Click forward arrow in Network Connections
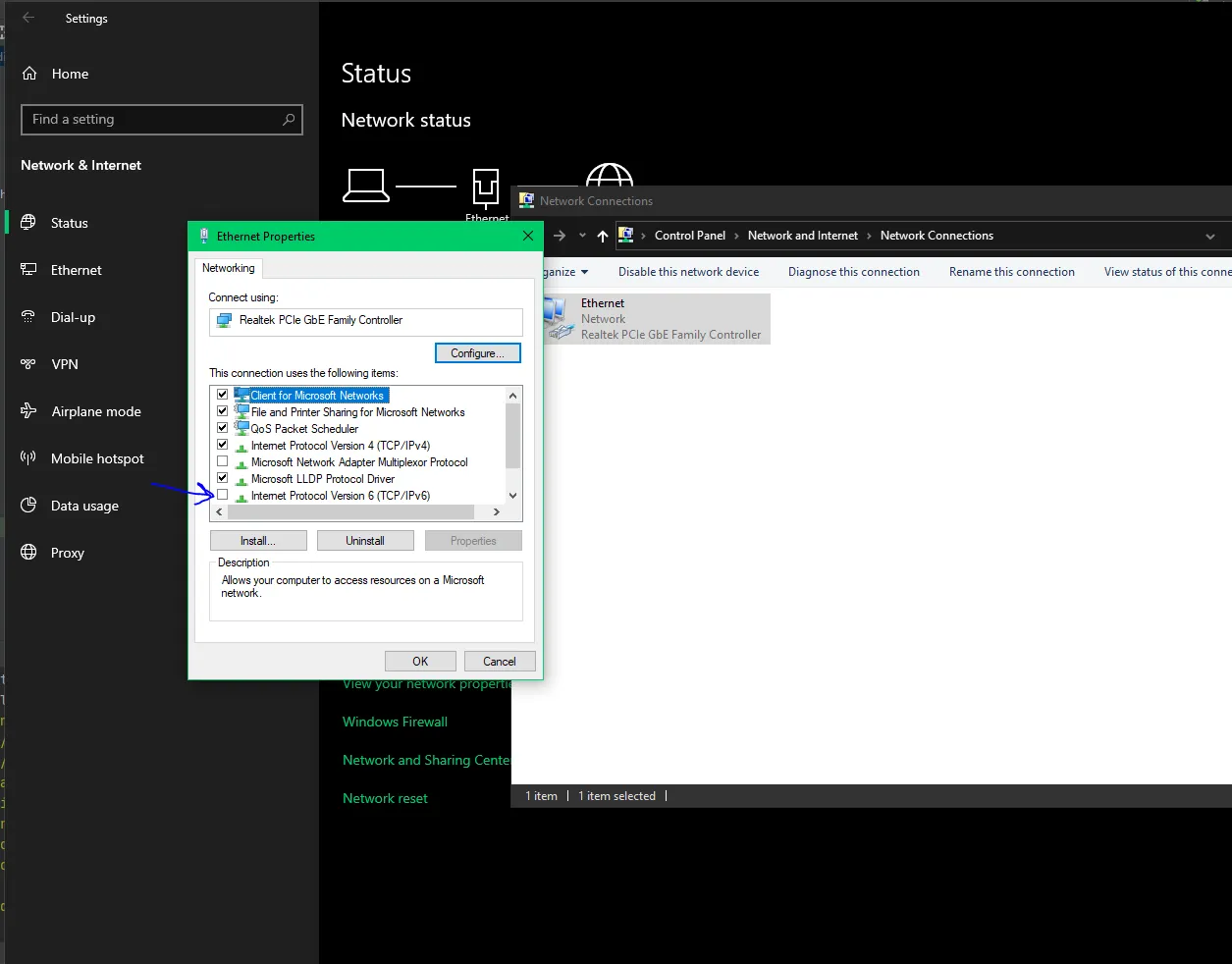 (x=560, y=236)
